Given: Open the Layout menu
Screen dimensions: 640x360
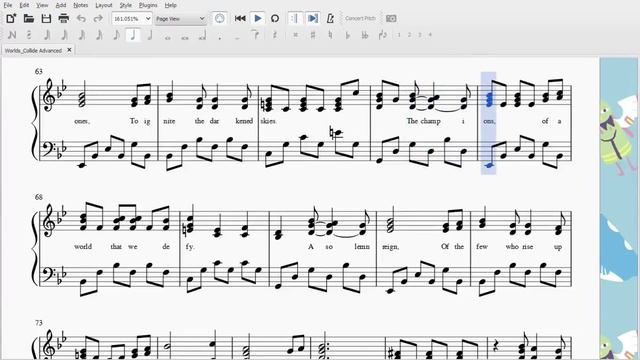Looking at the screenshot, I should (104, 5).
